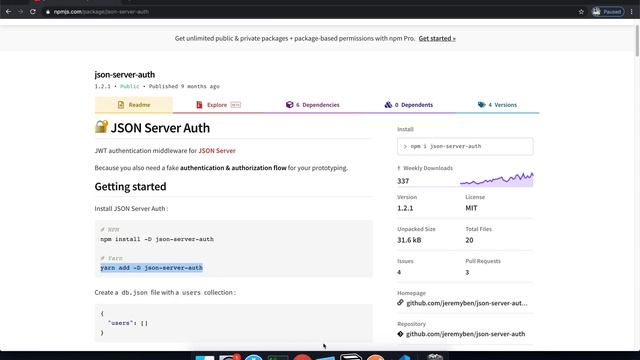
Task: Click the Pull Requests count 3
Action: [x=467, y=272]
